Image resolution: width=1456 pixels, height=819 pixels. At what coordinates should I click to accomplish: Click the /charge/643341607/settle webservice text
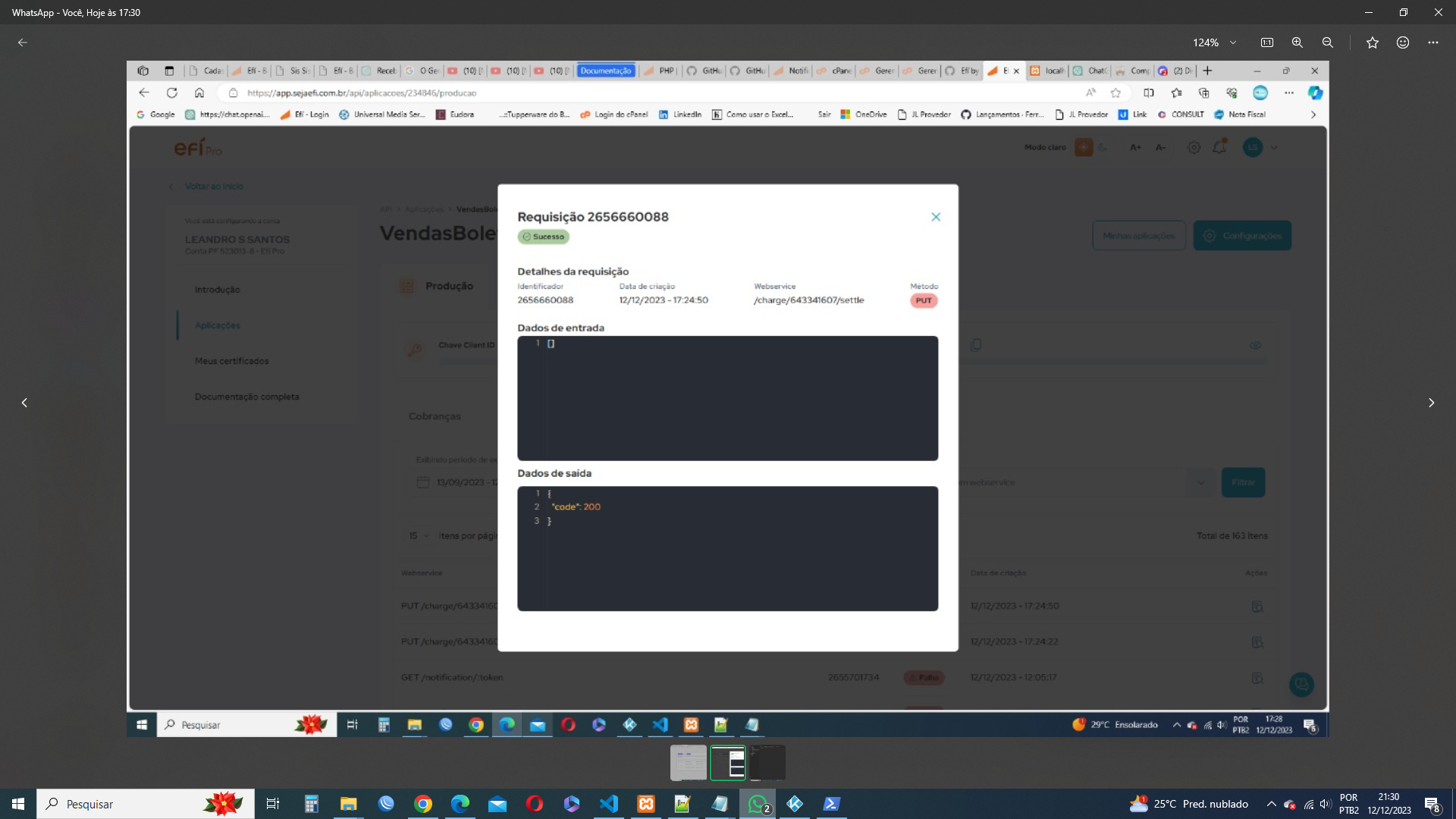pos(809,300)
